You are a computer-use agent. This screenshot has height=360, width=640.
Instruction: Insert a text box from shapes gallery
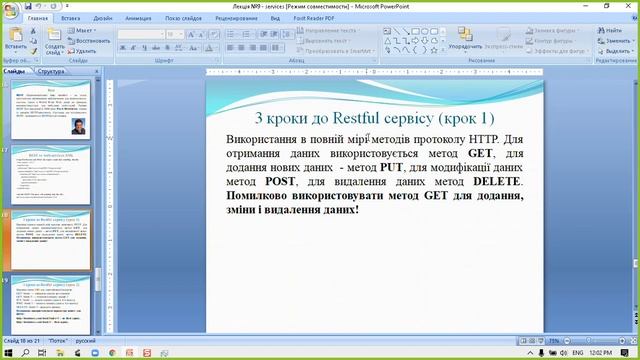click(387, 31)
